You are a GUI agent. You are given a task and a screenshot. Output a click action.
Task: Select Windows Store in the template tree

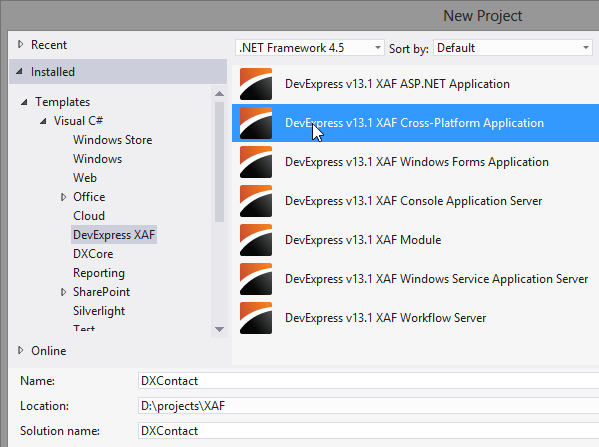click(113, 140)
